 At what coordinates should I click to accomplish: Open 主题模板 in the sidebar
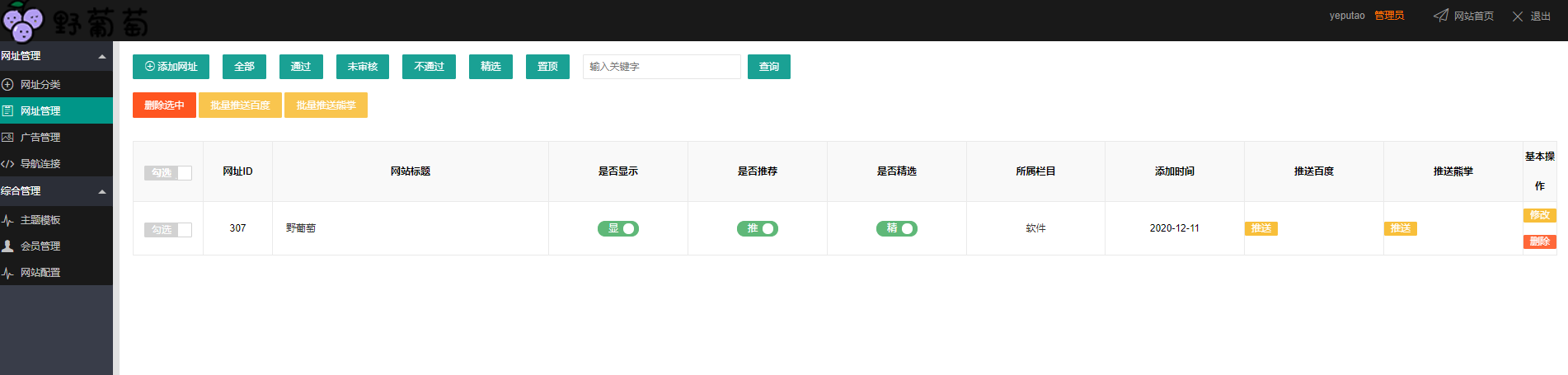point(56,220)
